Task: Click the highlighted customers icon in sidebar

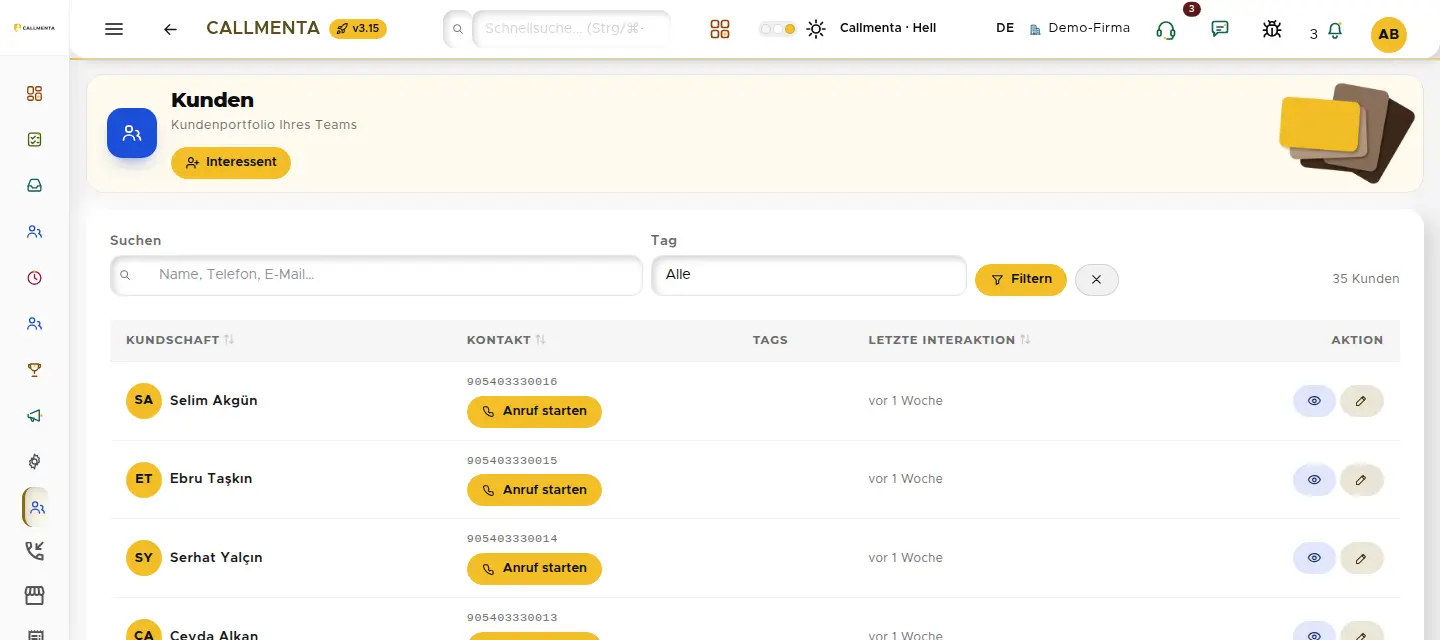Action: 36,507
